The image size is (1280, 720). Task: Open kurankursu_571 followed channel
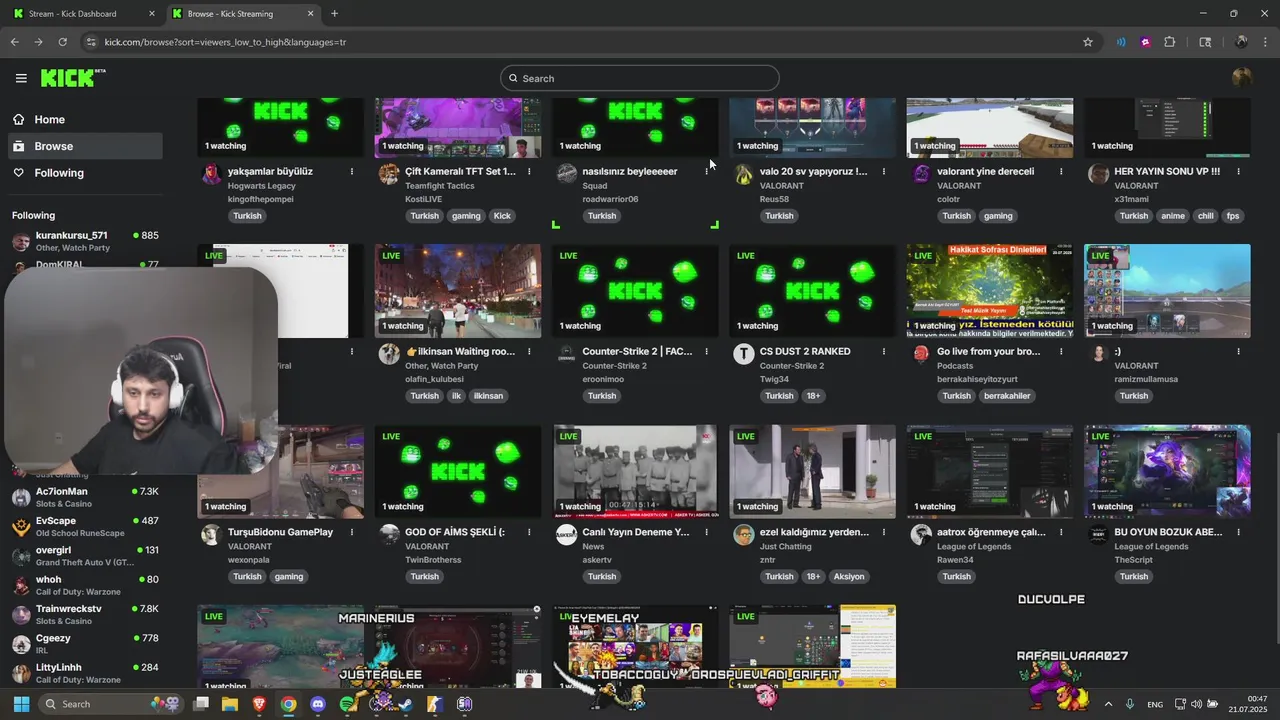pyautogui.click(x=85, y=241)
